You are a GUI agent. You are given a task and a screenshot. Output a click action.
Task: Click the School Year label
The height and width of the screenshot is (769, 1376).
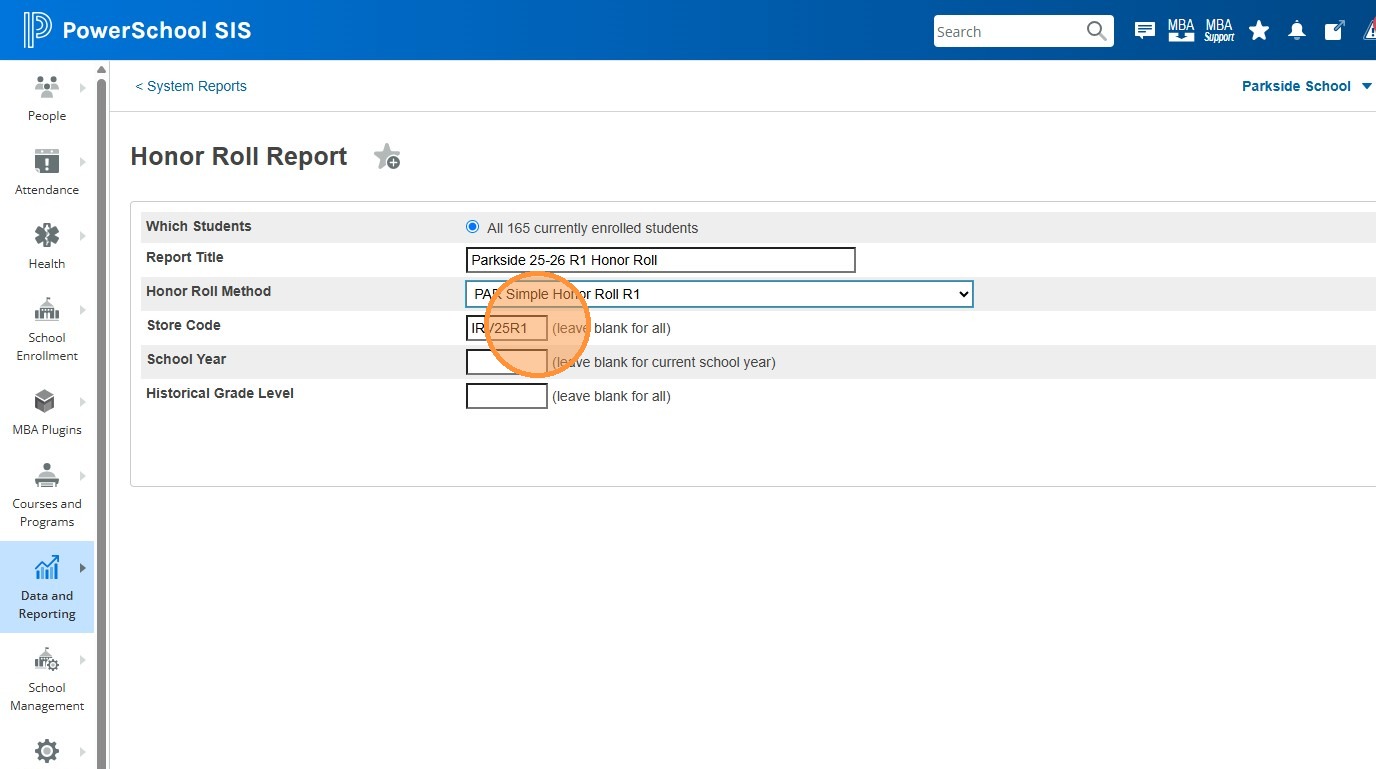click(186, 359)
